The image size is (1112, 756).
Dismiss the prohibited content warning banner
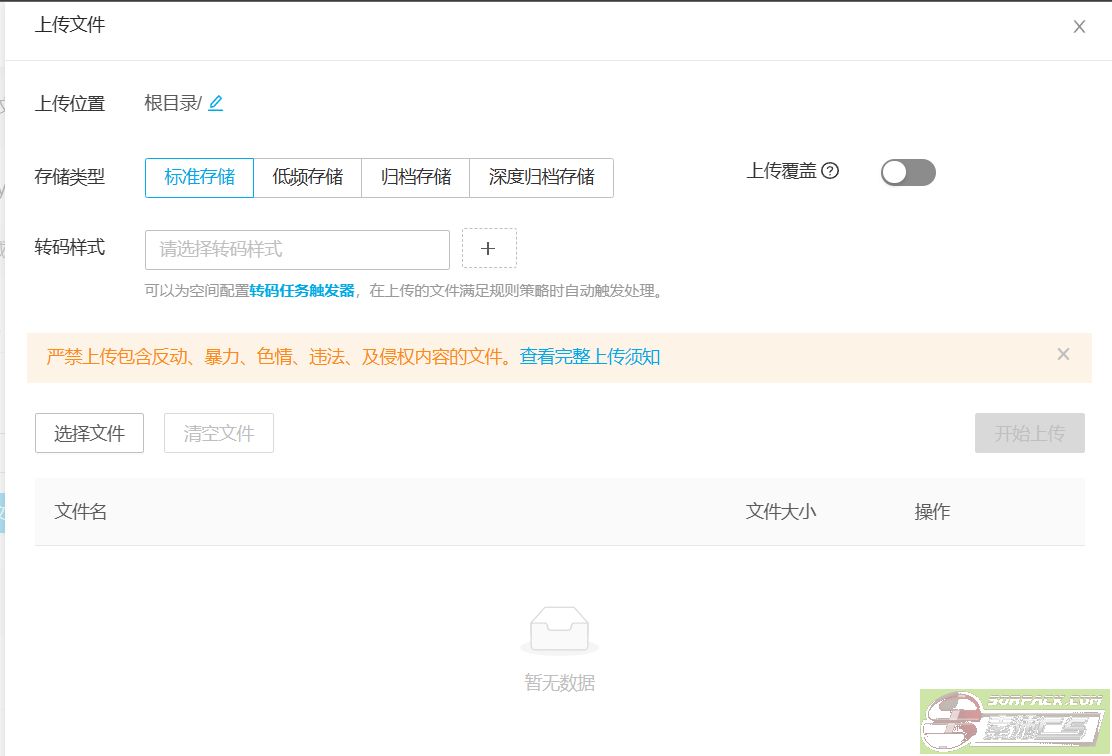[x=1063, y=354]
